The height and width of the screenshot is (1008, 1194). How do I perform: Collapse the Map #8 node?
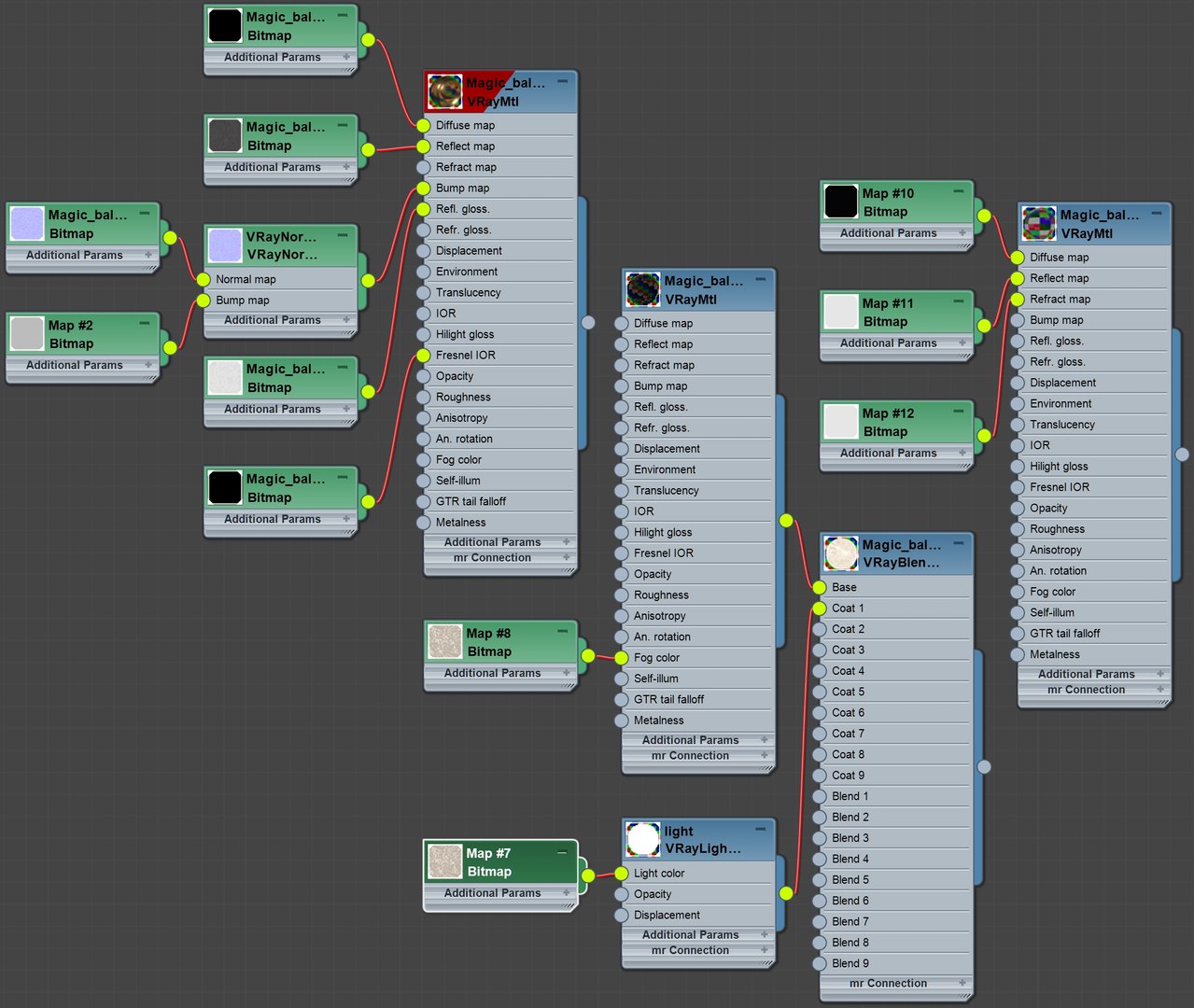click(x=563, y=632)
